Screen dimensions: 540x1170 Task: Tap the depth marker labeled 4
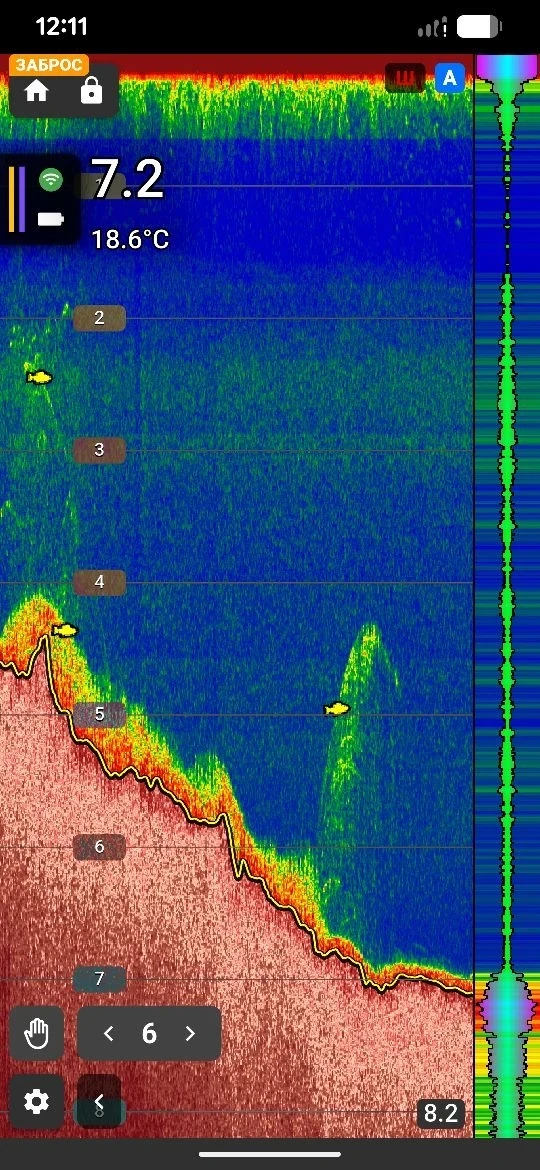99,582
